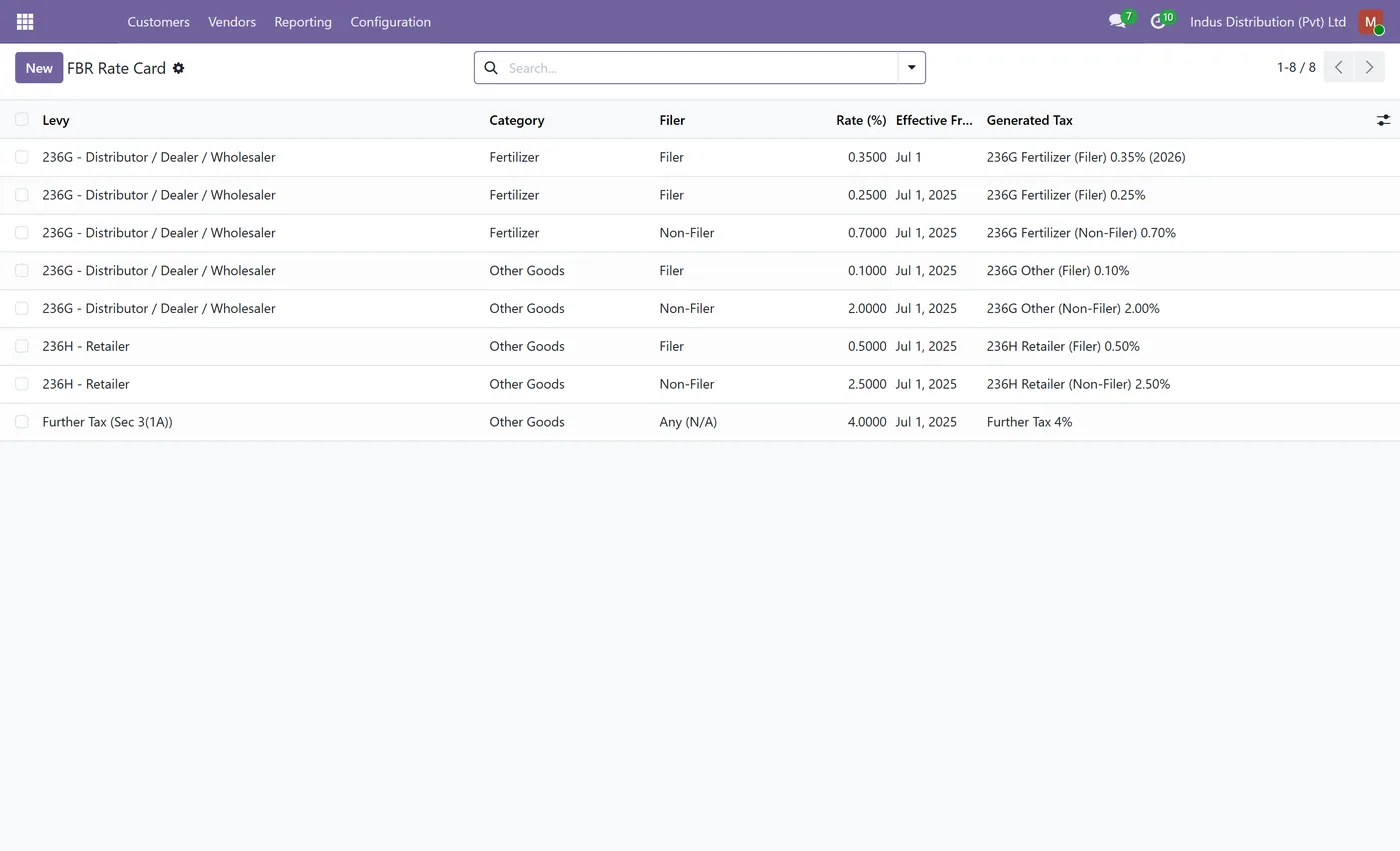Image resolution: width=1400 pixels, height=851 pixels.
Task: Open optional columns adjust settings icon
Action: pos(1383,120)
